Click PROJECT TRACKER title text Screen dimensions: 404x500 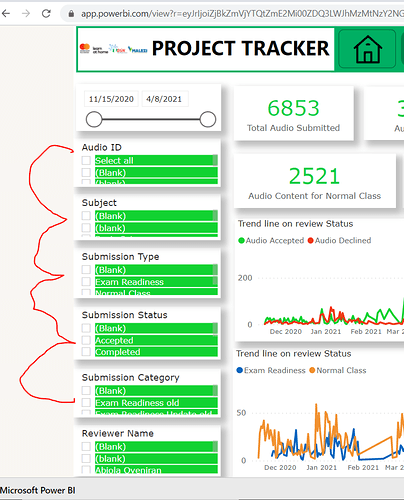point(240,48)
